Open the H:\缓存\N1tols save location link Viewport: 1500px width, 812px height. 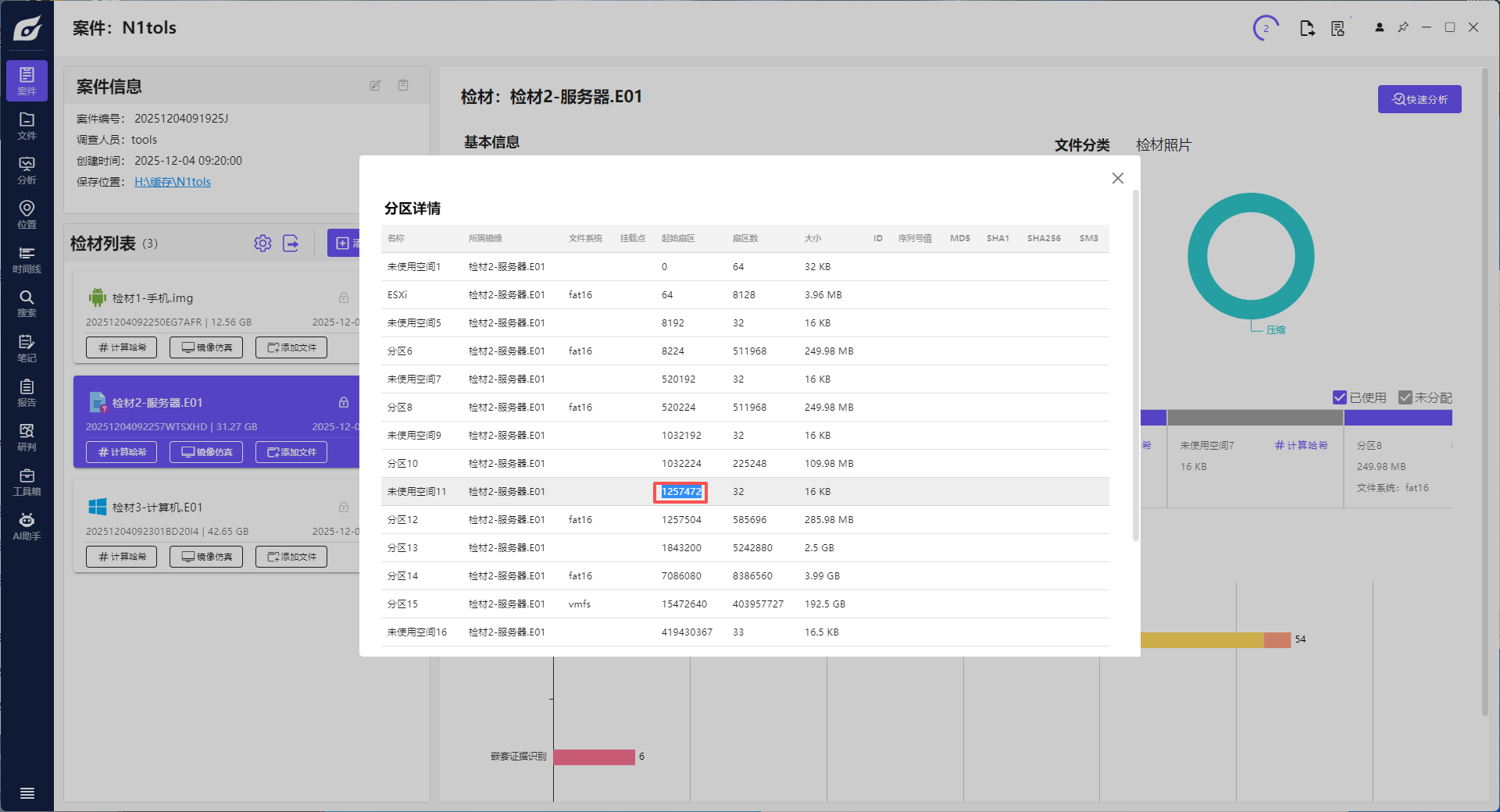coord(173,182)
